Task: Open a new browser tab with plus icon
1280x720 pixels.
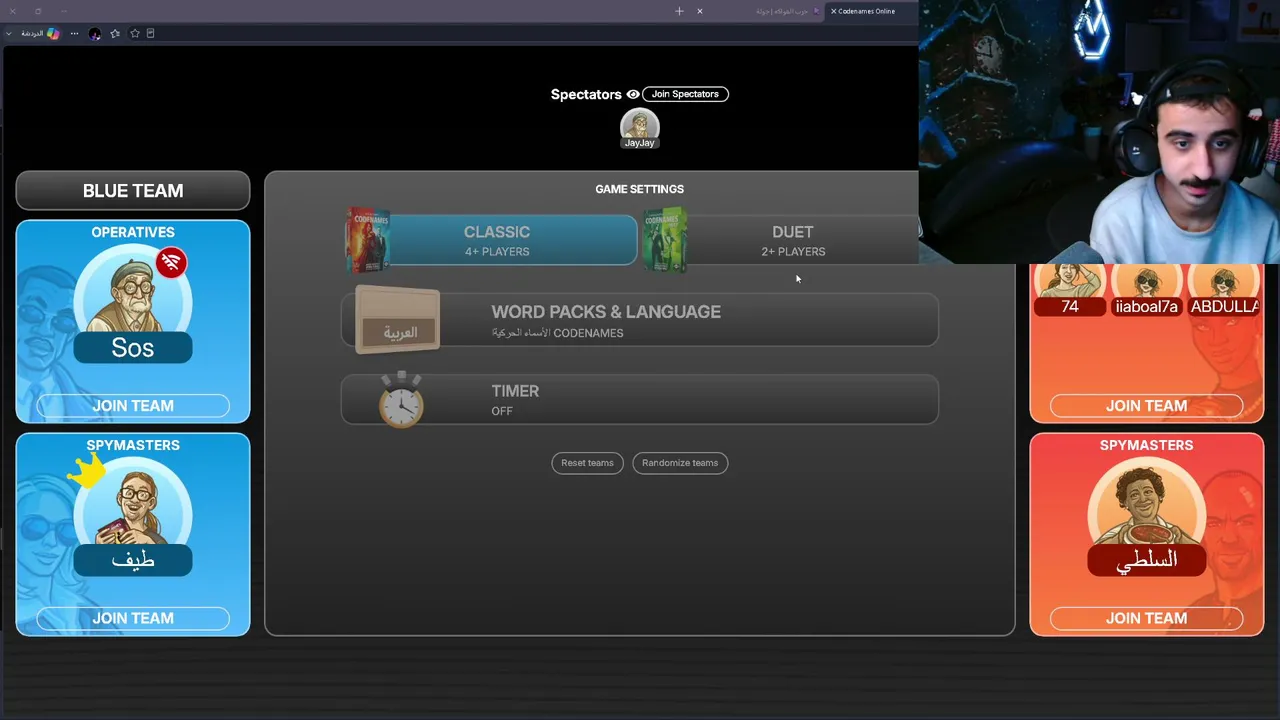Action: click(679, 11)
